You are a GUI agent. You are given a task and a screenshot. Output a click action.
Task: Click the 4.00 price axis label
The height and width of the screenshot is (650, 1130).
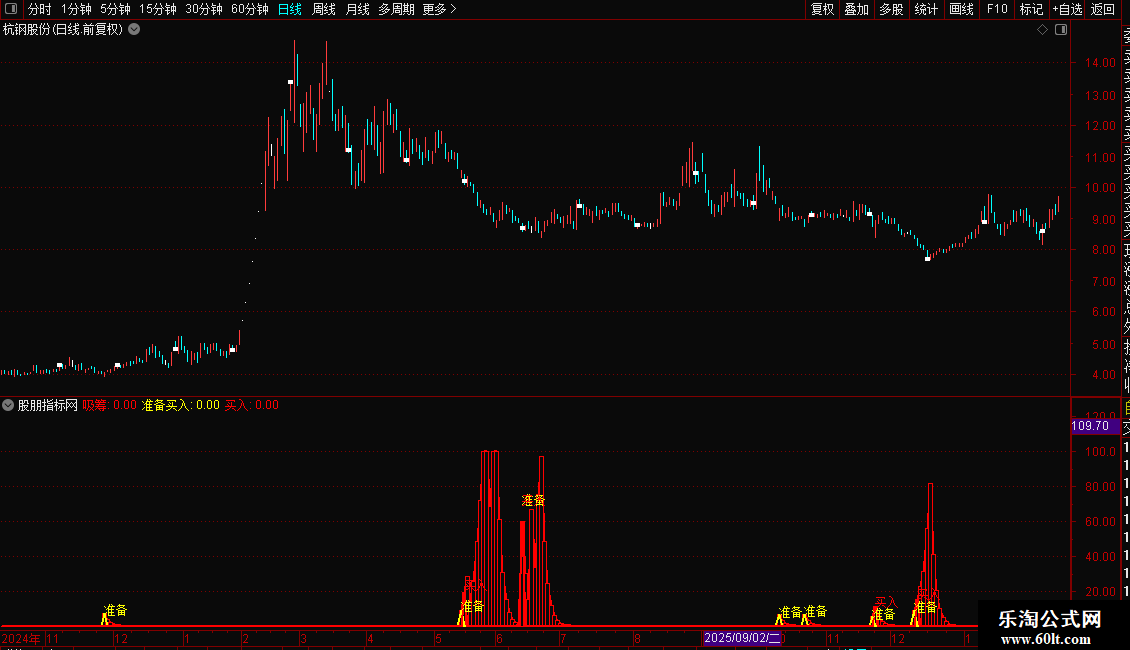coord(1104,375)
